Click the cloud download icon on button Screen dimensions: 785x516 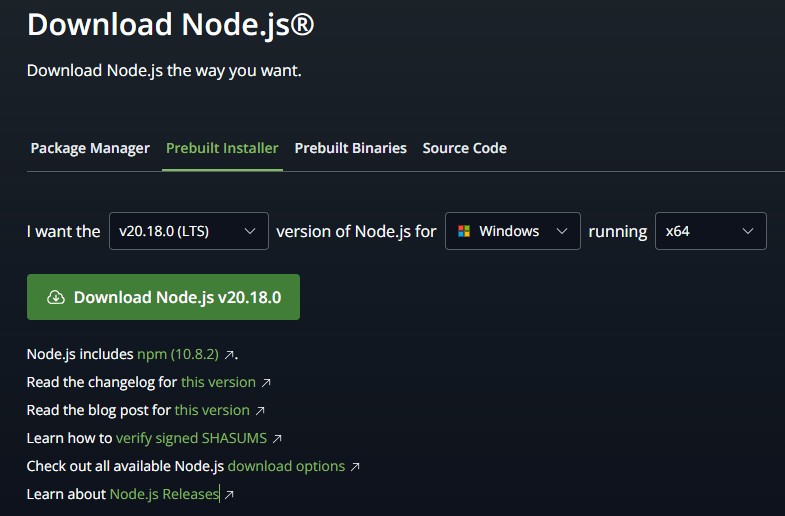pos(56,297)
